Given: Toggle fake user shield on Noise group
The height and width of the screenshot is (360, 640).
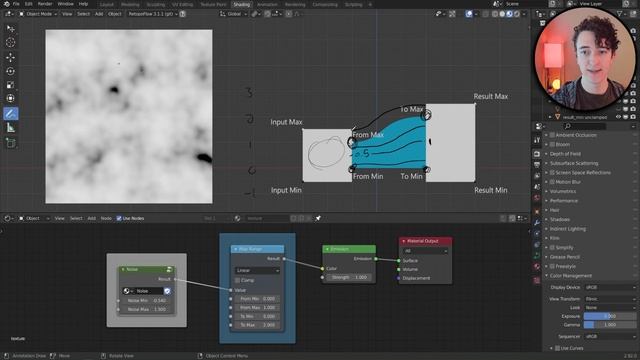Looking at the screenshot, I should [x=167, y=291].
